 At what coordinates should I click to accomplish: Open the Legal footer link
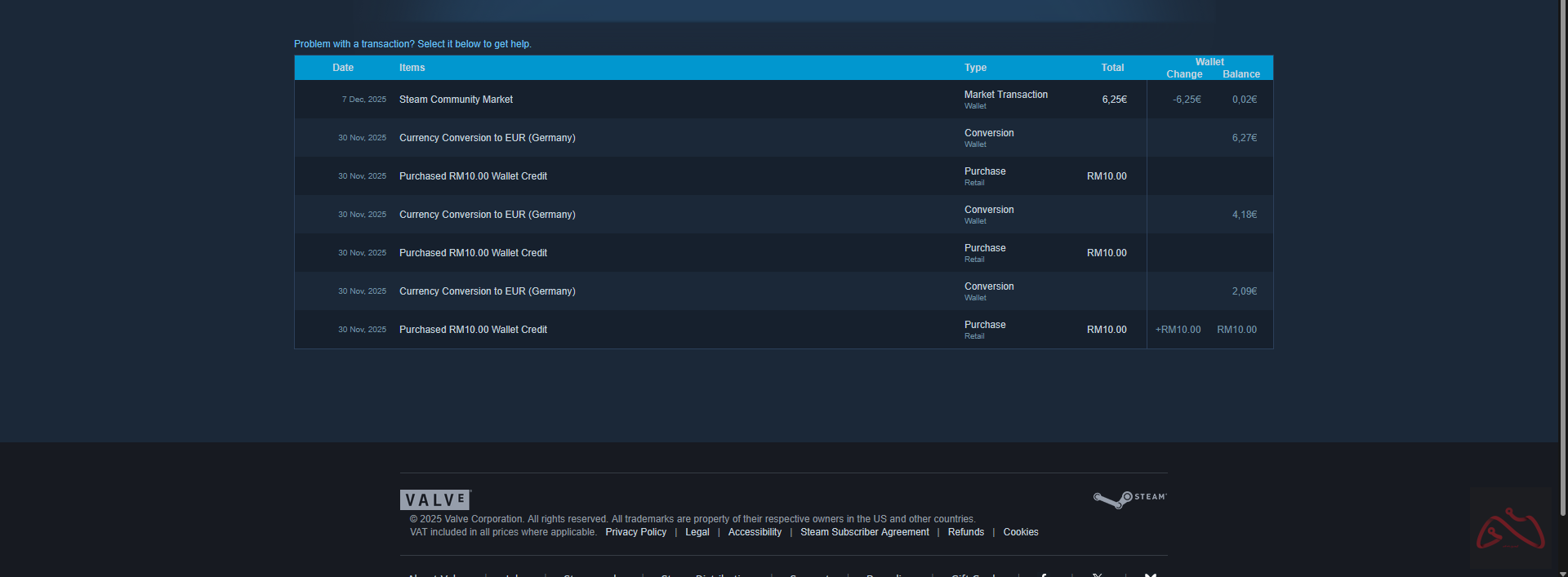click(x=697, y=532)
